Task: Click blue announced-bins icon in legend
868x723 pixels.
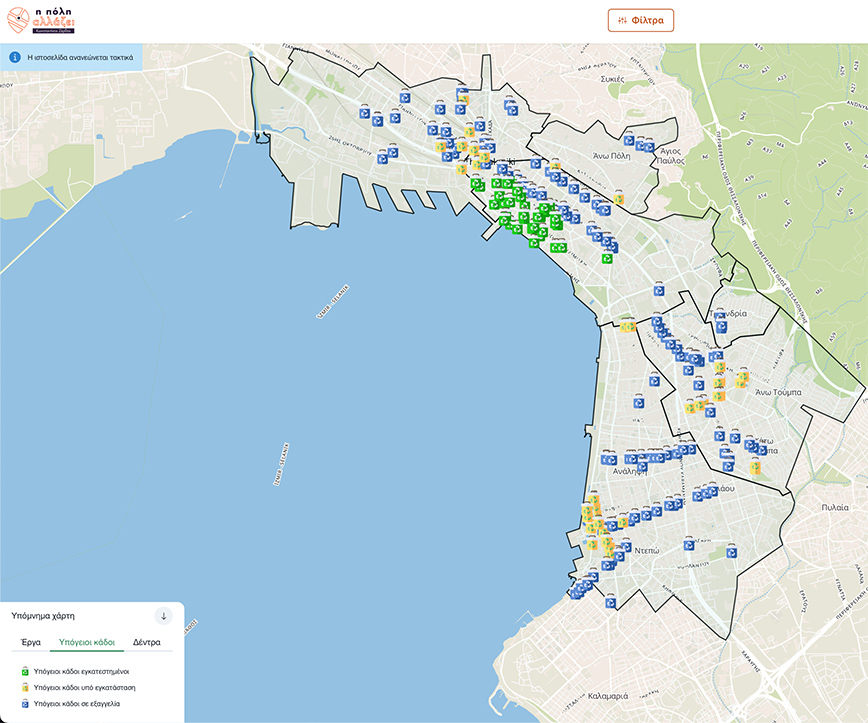Action: (24, 704)
